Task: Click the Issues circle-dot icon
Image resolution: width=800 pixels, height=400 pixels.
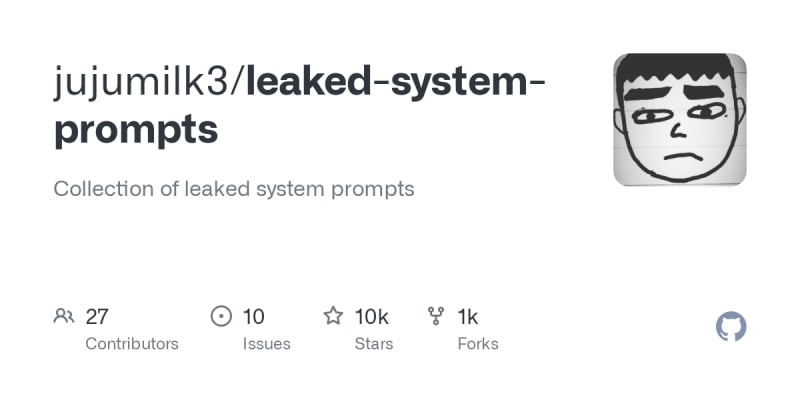Action: pos(221,317)
